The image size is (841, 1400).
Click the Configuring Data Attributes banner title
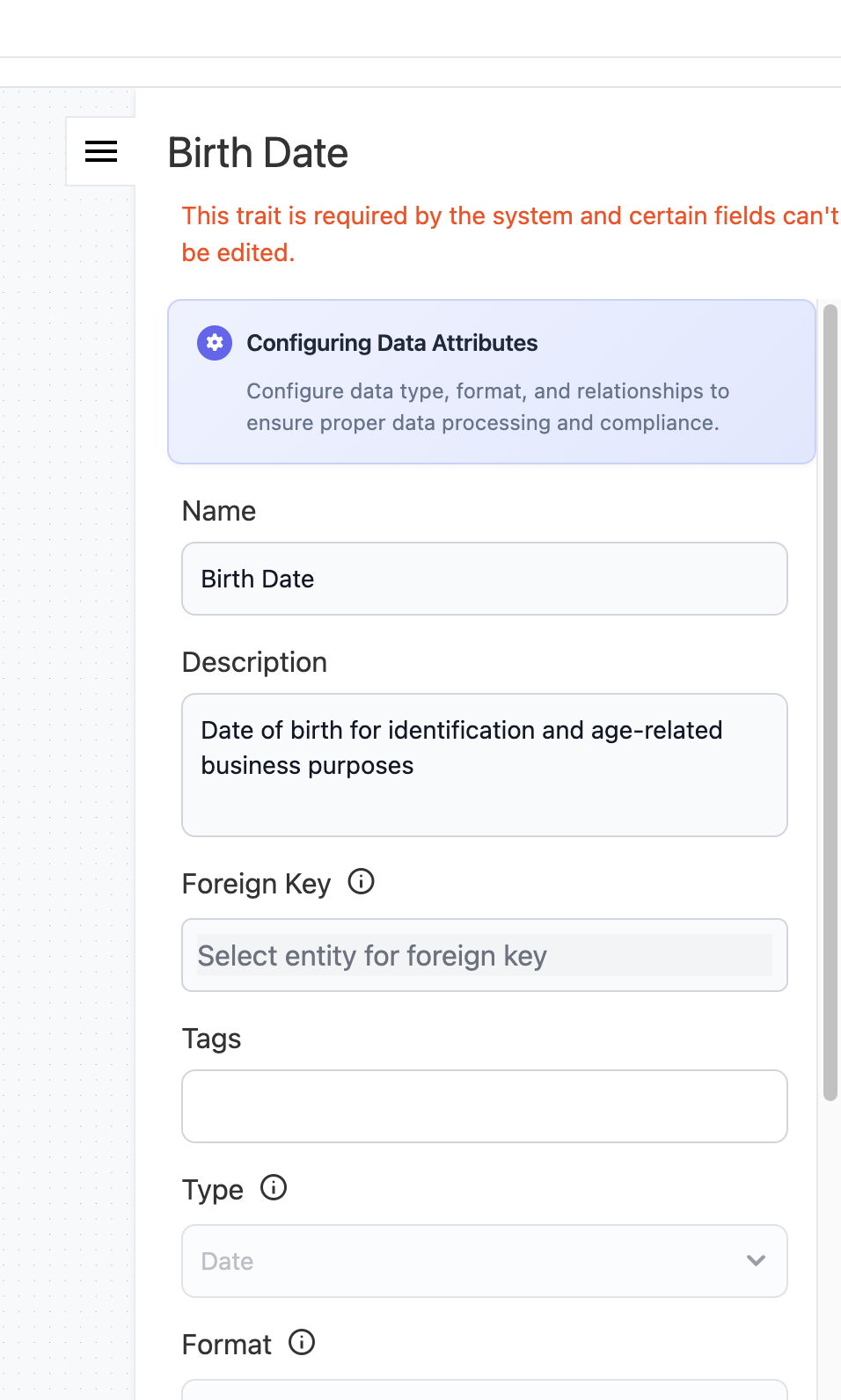pyautogui.click(x=391, y=343)
